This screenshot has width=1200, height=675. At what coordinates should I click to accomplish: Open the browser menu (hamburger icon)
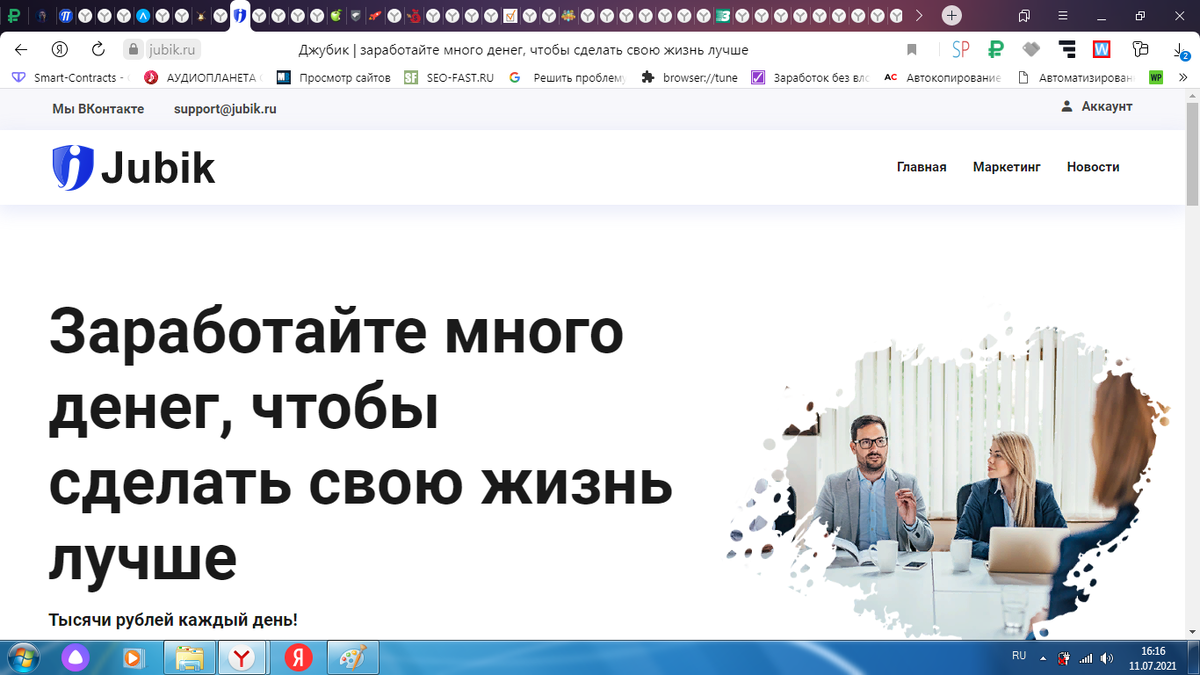pos(1062,16)
